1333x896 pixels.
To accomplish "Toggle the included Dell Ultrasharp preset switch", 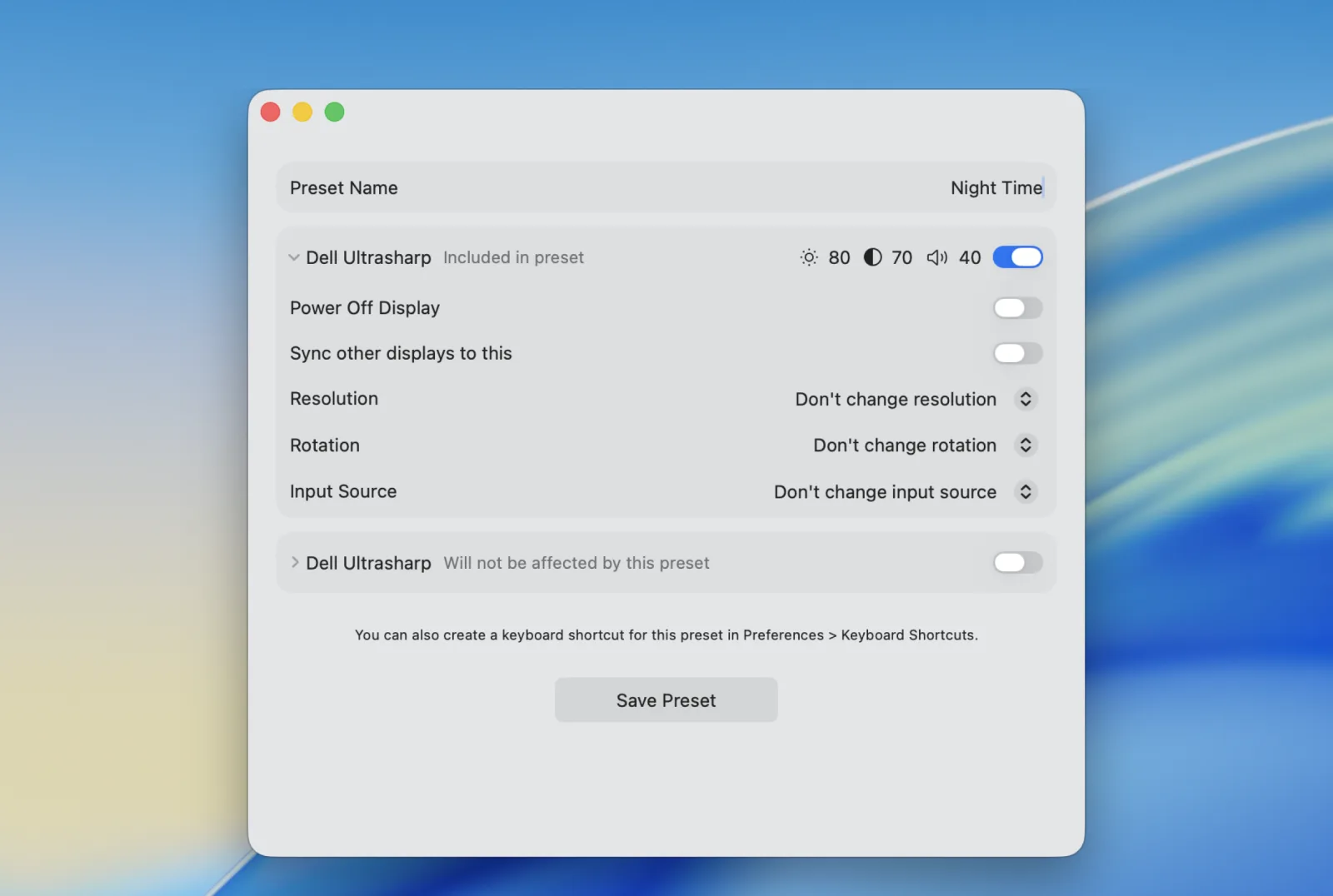I will [x=1017, y=257].
